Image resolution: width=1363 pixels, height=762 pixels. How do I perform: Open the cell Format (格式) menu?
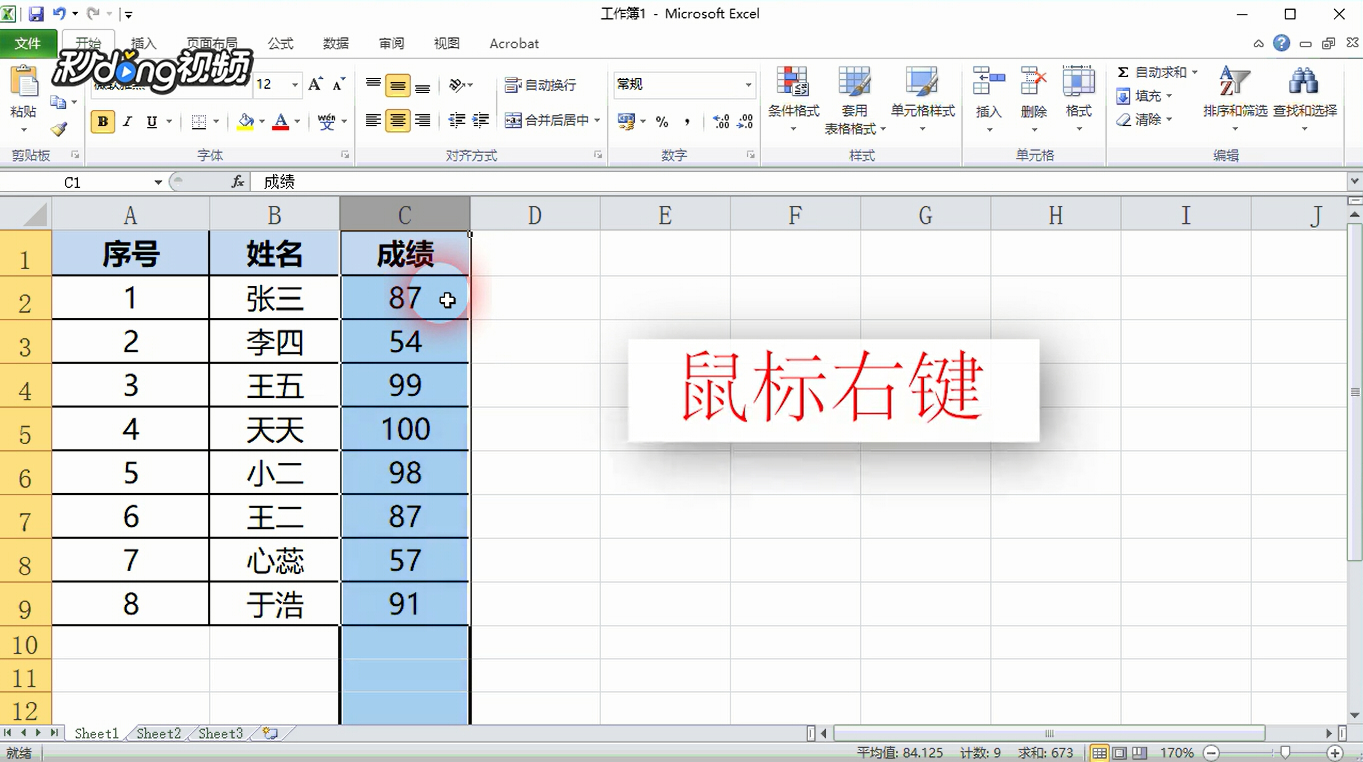1079,101
